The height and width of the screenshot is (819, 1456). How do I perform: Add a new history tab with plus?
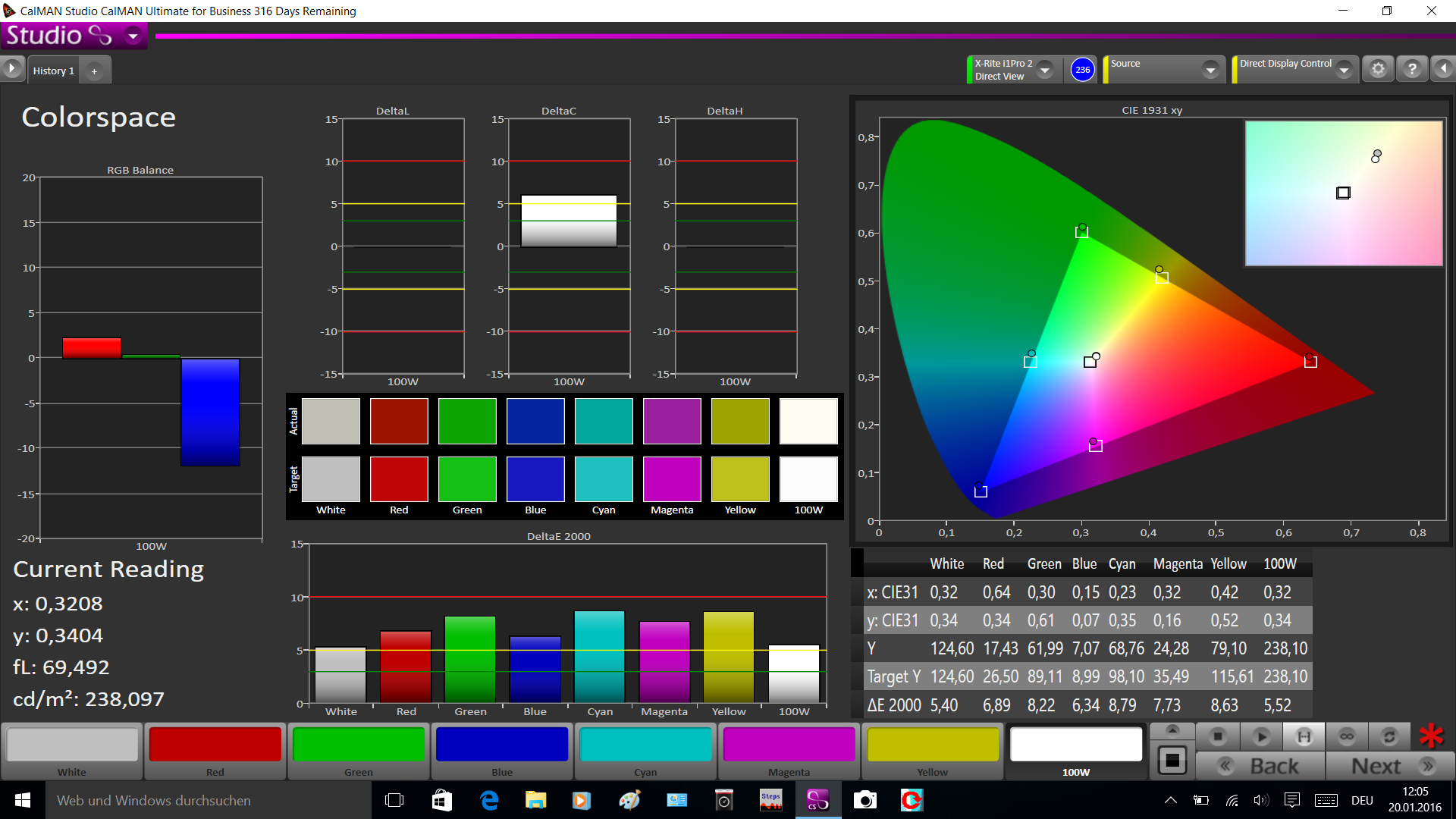coord(94,71)
